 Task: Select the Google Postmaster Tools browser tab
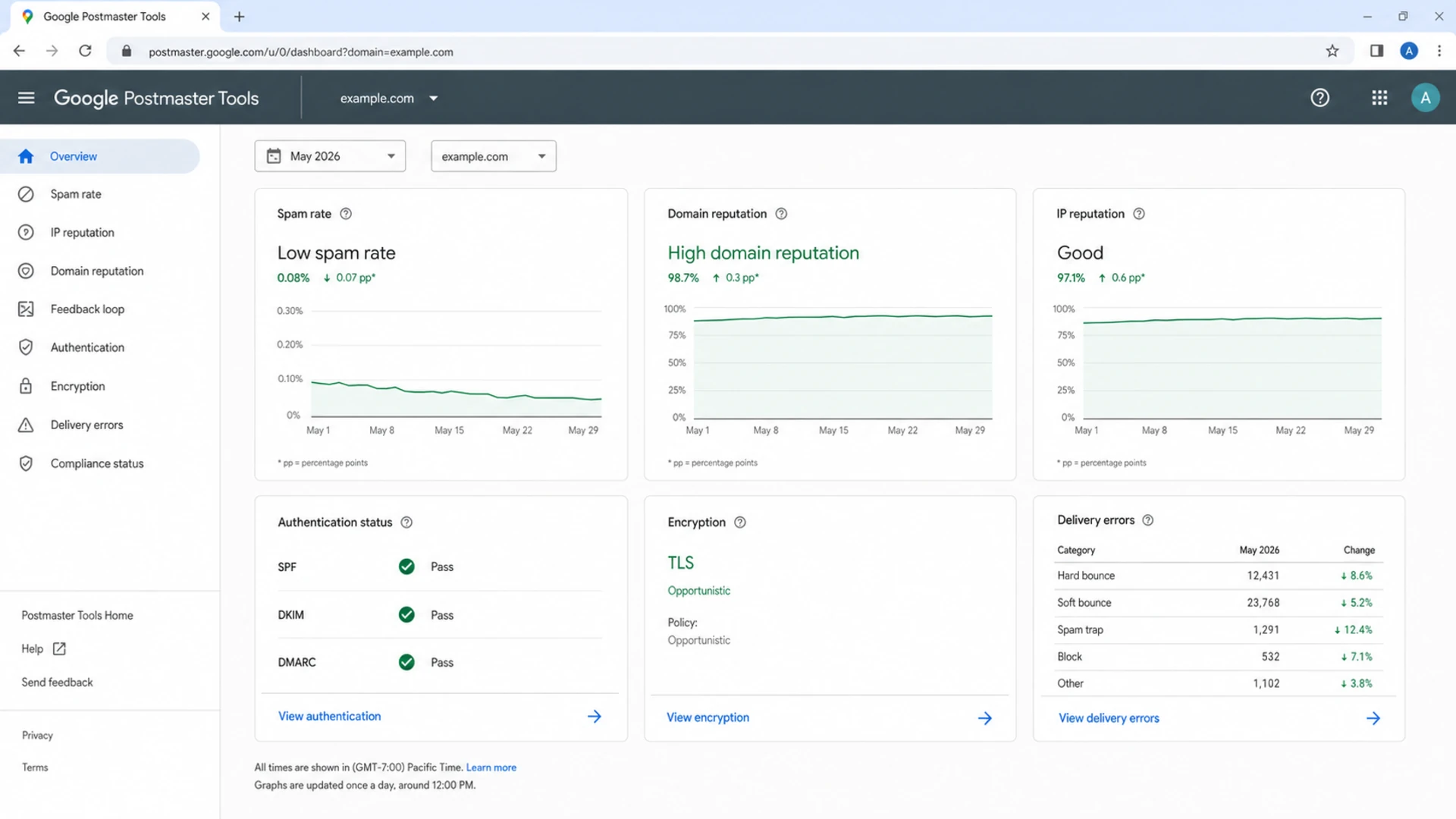click(x=114, y=17)
